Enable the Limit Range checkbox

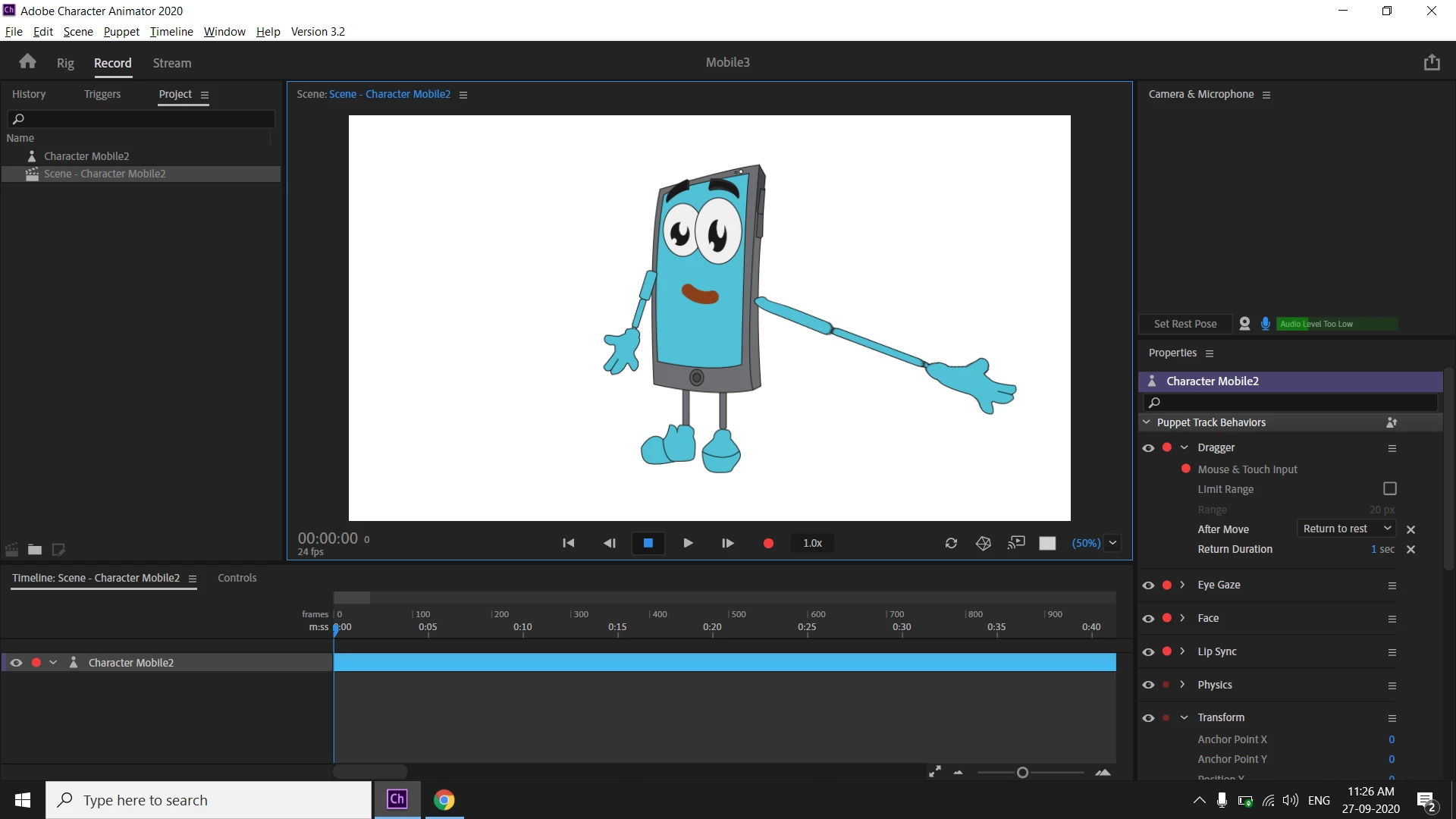(1389, 489)
